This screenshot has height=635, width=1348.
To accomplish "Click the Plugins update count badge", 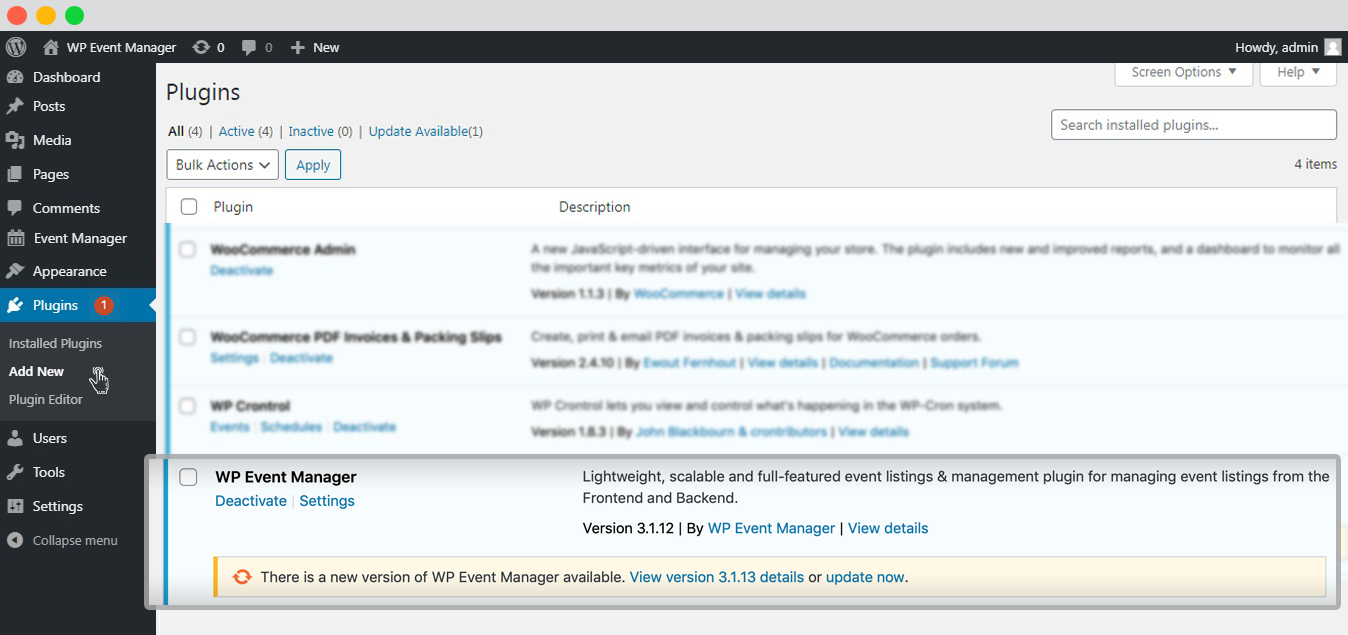I will [104, 305].
